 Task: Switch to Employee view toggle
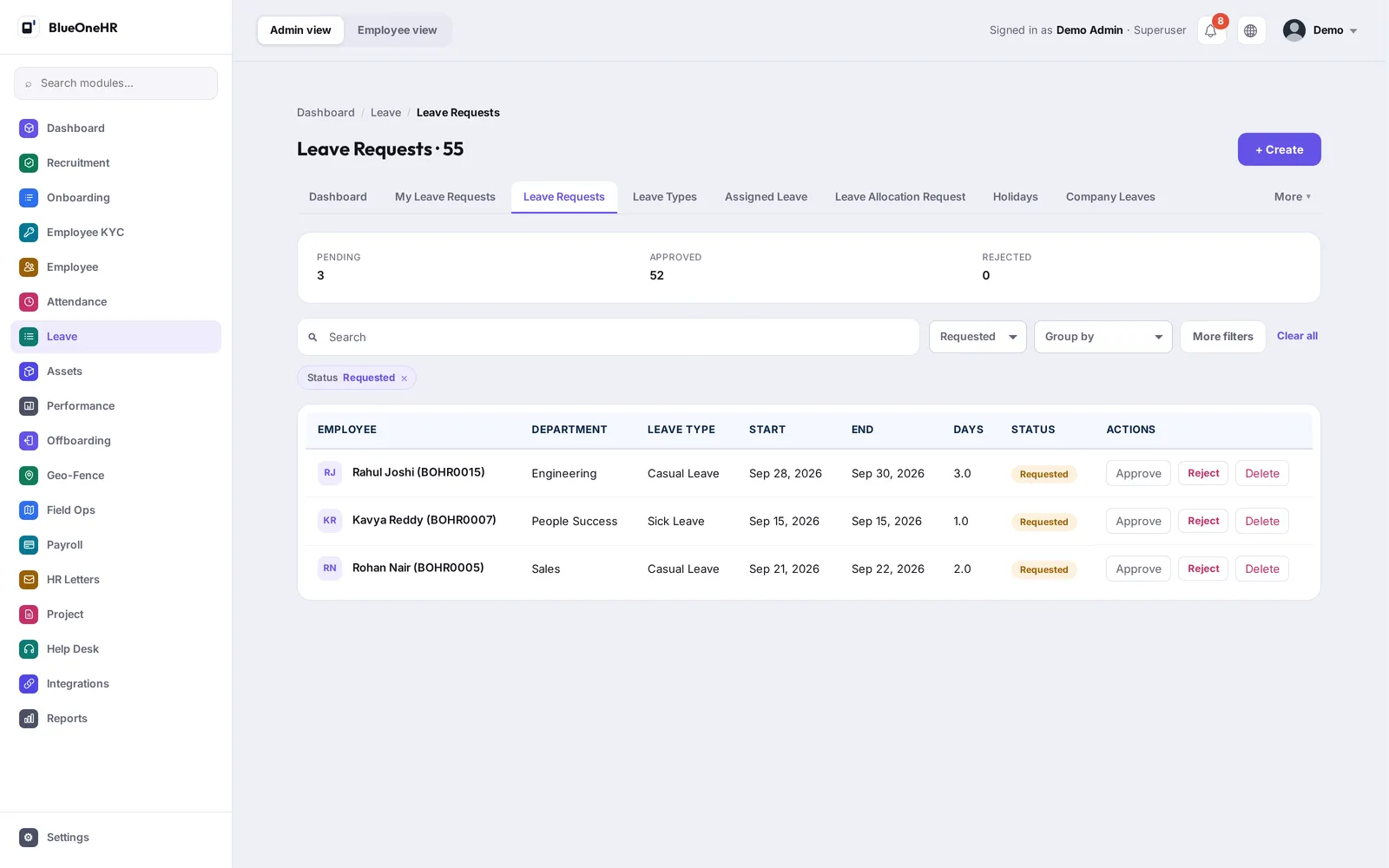(397, 30)
